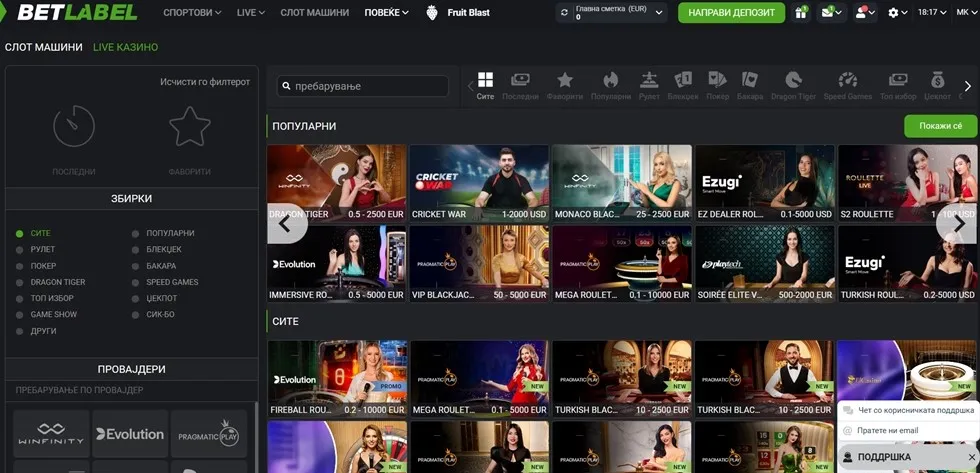Click the Последни clock icon in sidebar

coord(74,128)
